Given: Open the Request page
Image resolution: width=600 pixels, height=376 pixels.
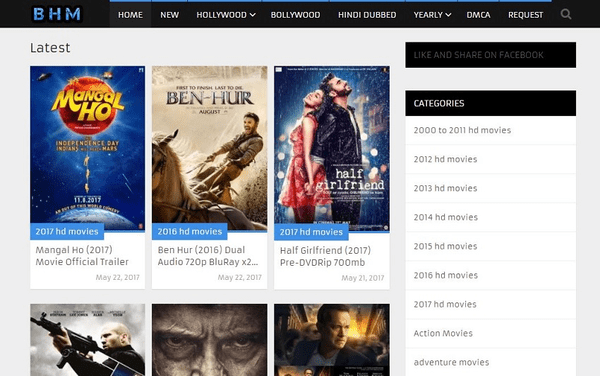Looking at the screenshot, I should pos(525,15).
